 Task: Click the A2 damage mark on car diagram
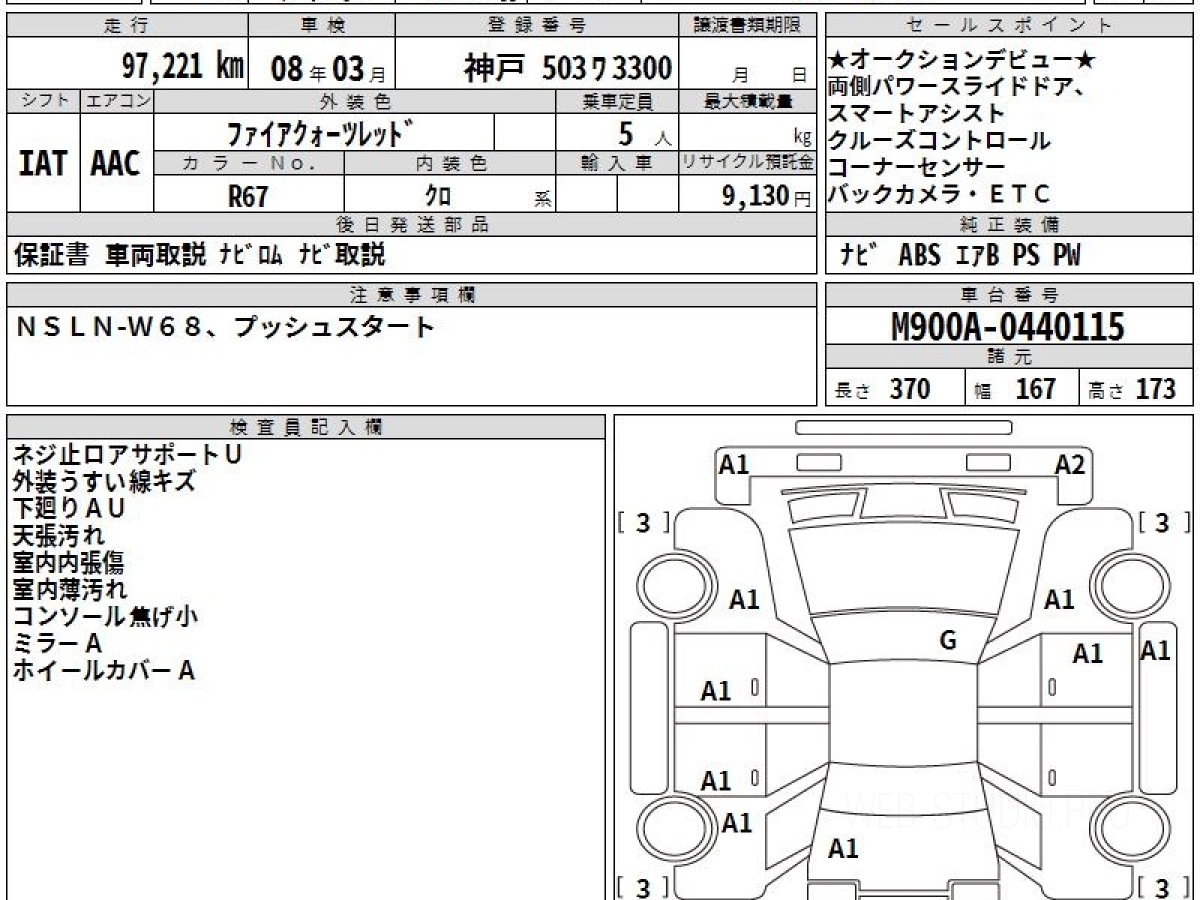tap(1069, 464)
